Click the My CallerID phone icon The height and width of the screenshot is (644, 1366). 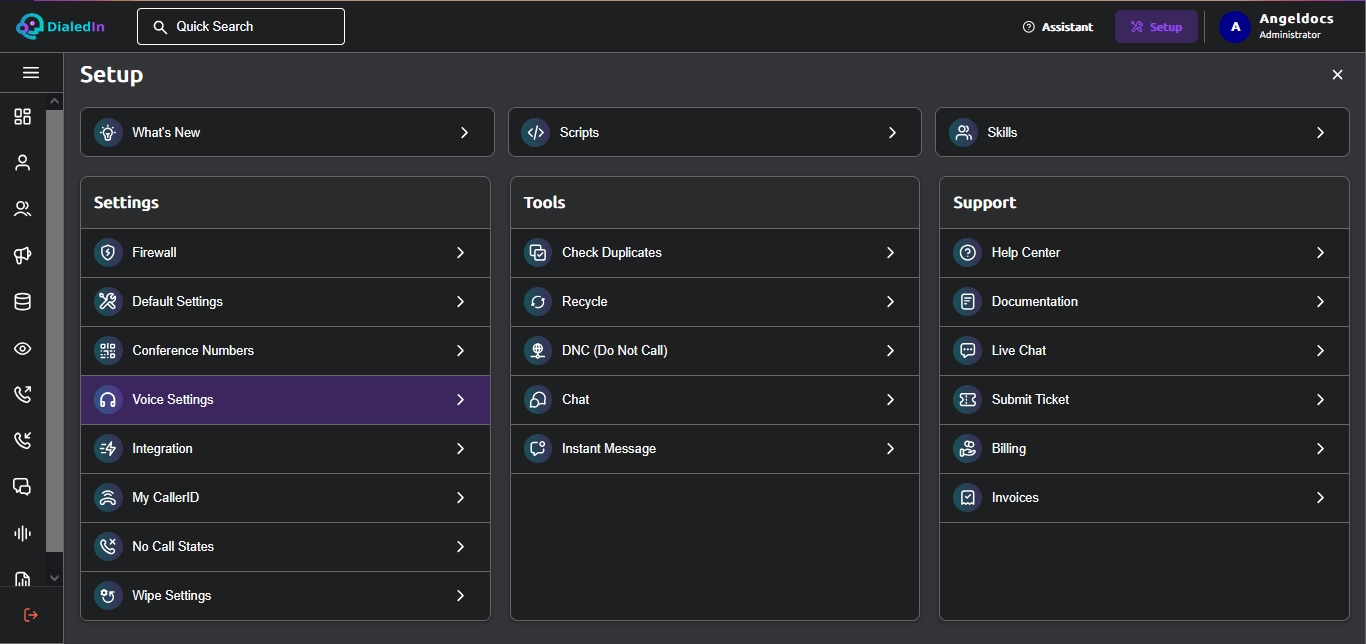(x=108, y=498)
